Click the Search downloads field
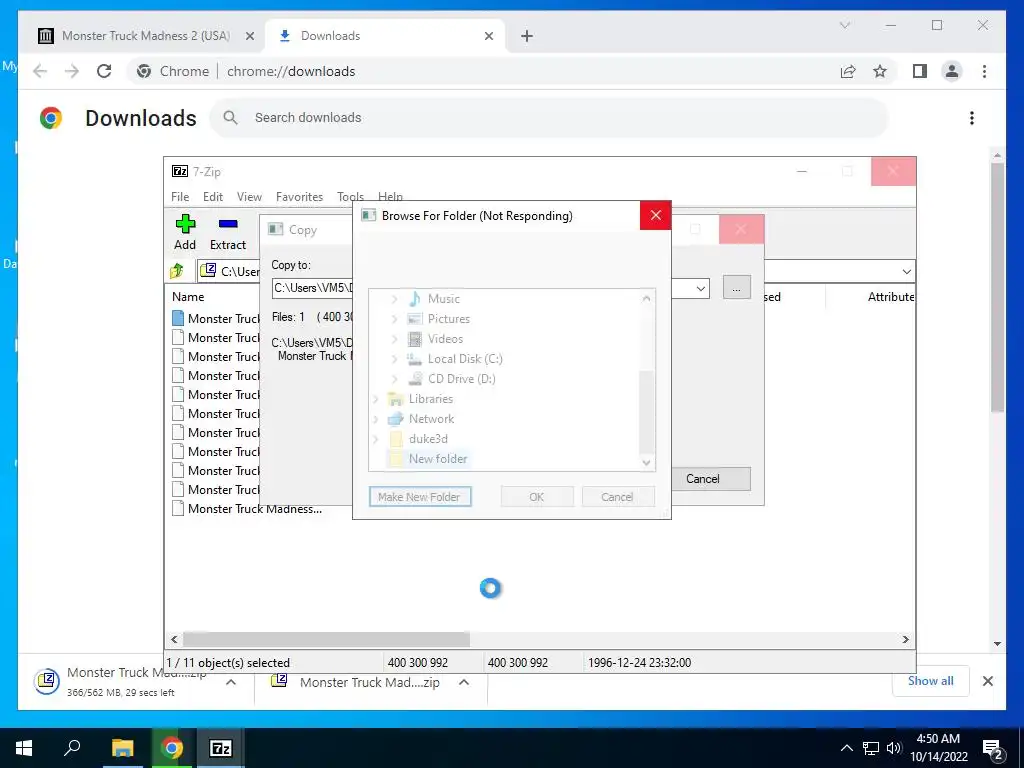Image resolution: width=1024 pixels, height=768 pixels. pos(549,118)
